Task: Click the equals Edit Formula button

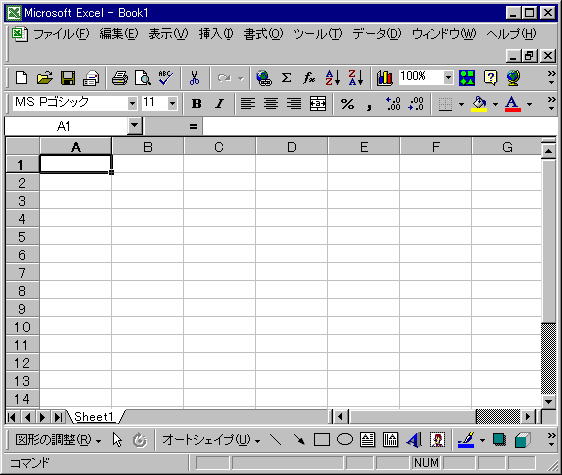Action: click(193, 126)
